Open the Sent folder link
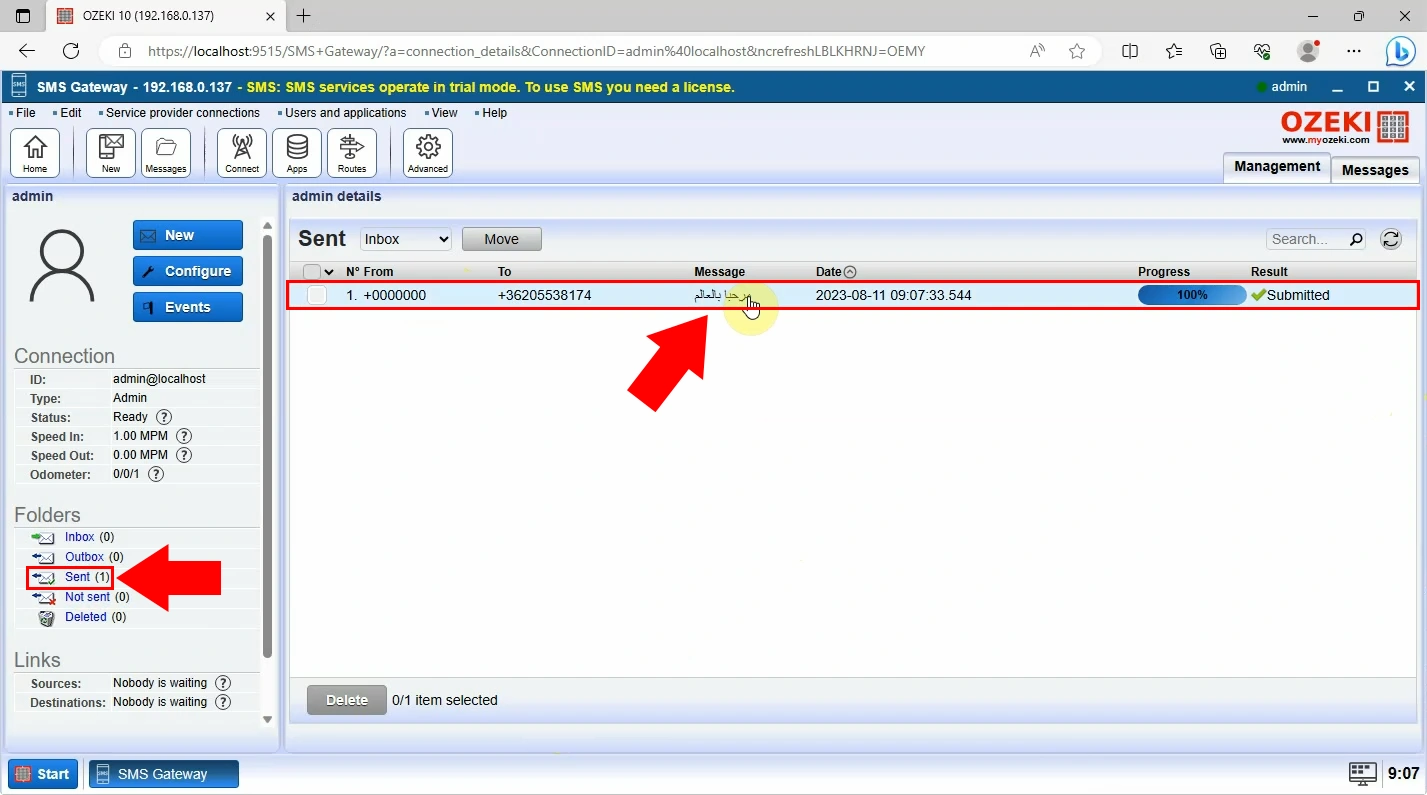1427x795 pixels. tap(78, 577)
